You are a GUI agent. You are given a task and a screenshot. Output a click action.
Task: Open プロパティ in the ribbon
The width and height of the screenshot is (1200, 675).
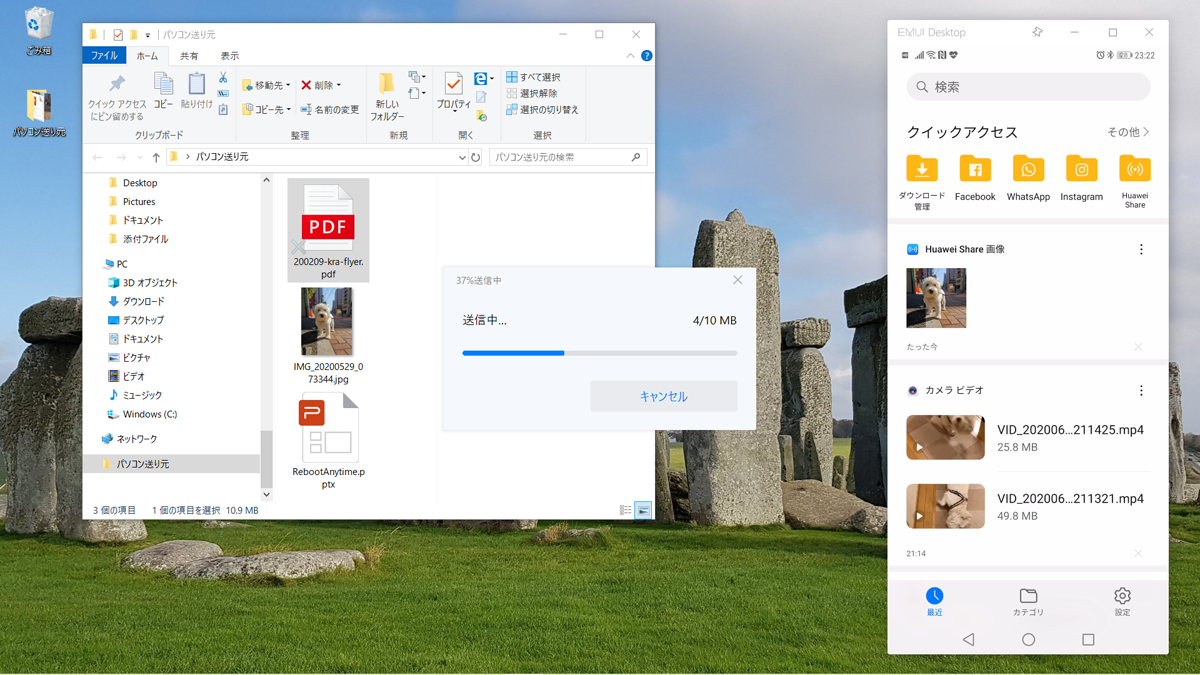tap(453, 91)
